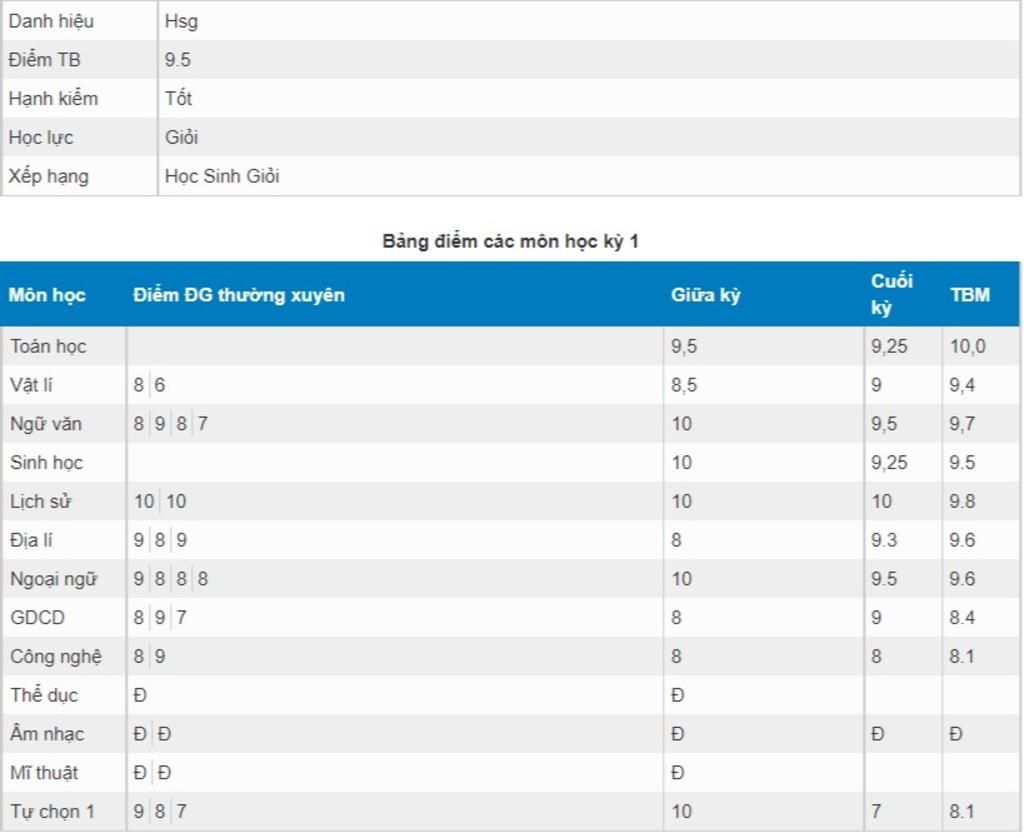Click the Môn học column header

[47, 295]
